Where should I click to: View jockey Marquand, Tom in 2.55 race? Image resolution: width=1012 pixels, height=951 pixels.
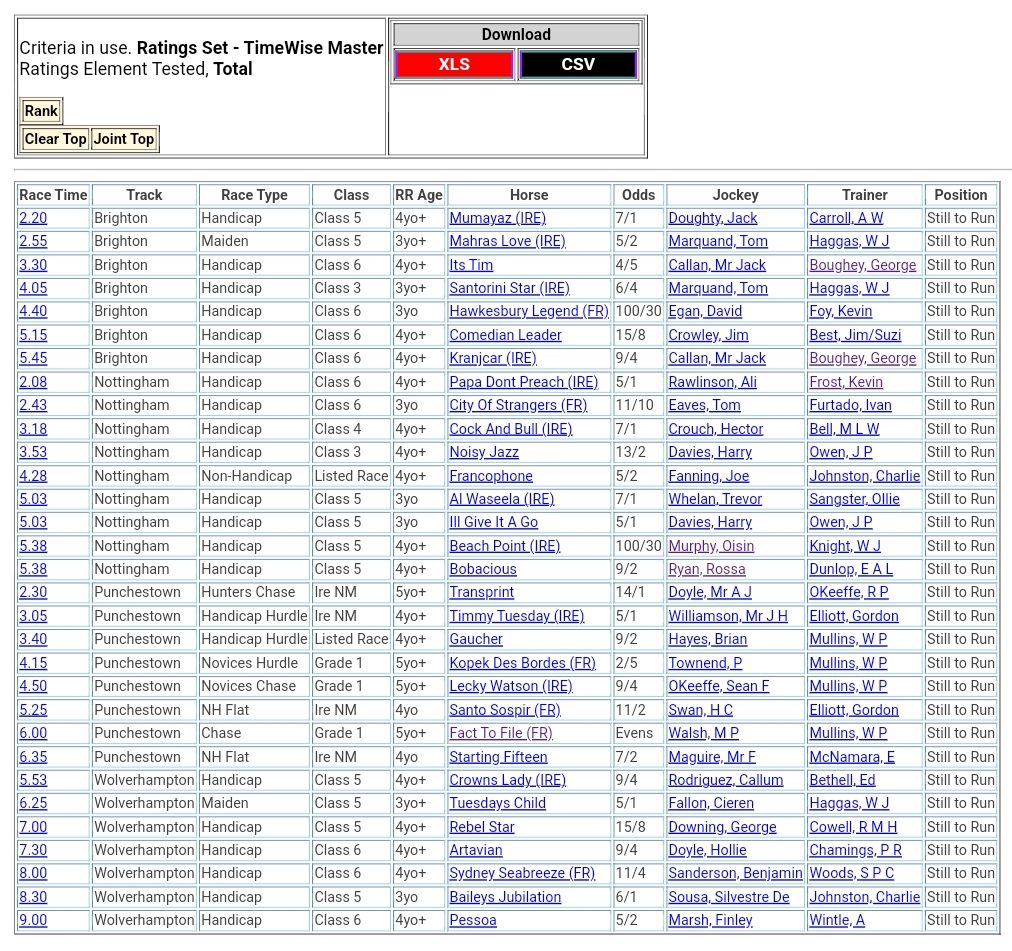(x=717, y=241)
